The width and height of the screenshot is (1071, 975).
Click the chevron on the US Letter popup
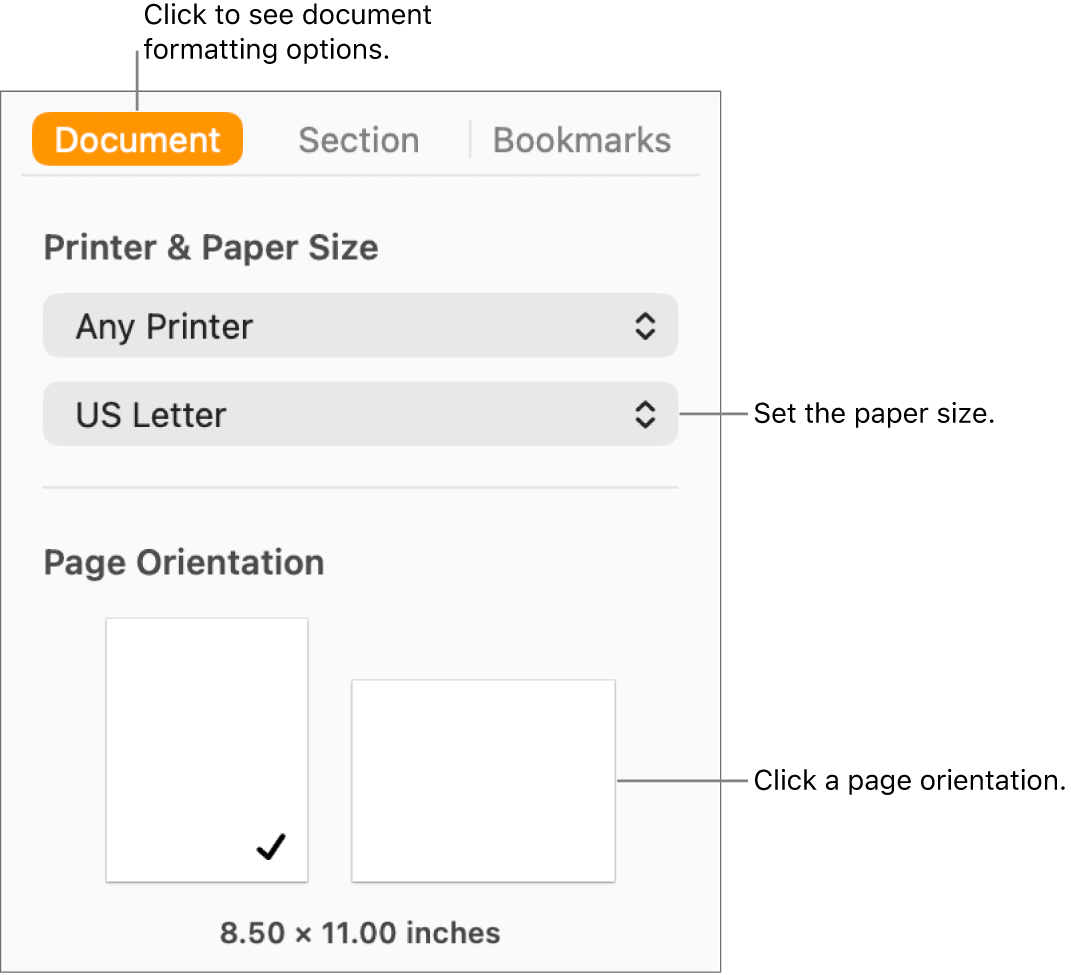click(x=645, y=413)
